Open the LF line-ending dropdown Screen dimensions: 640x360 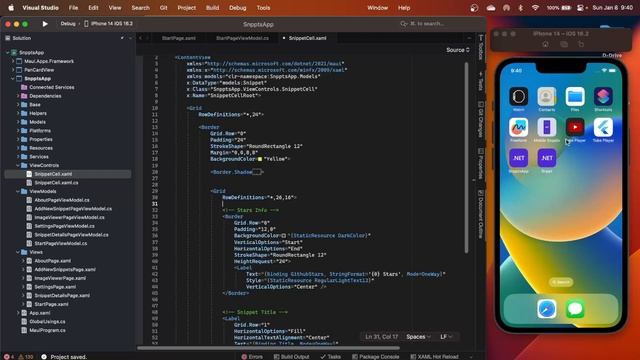click(446, 337)
